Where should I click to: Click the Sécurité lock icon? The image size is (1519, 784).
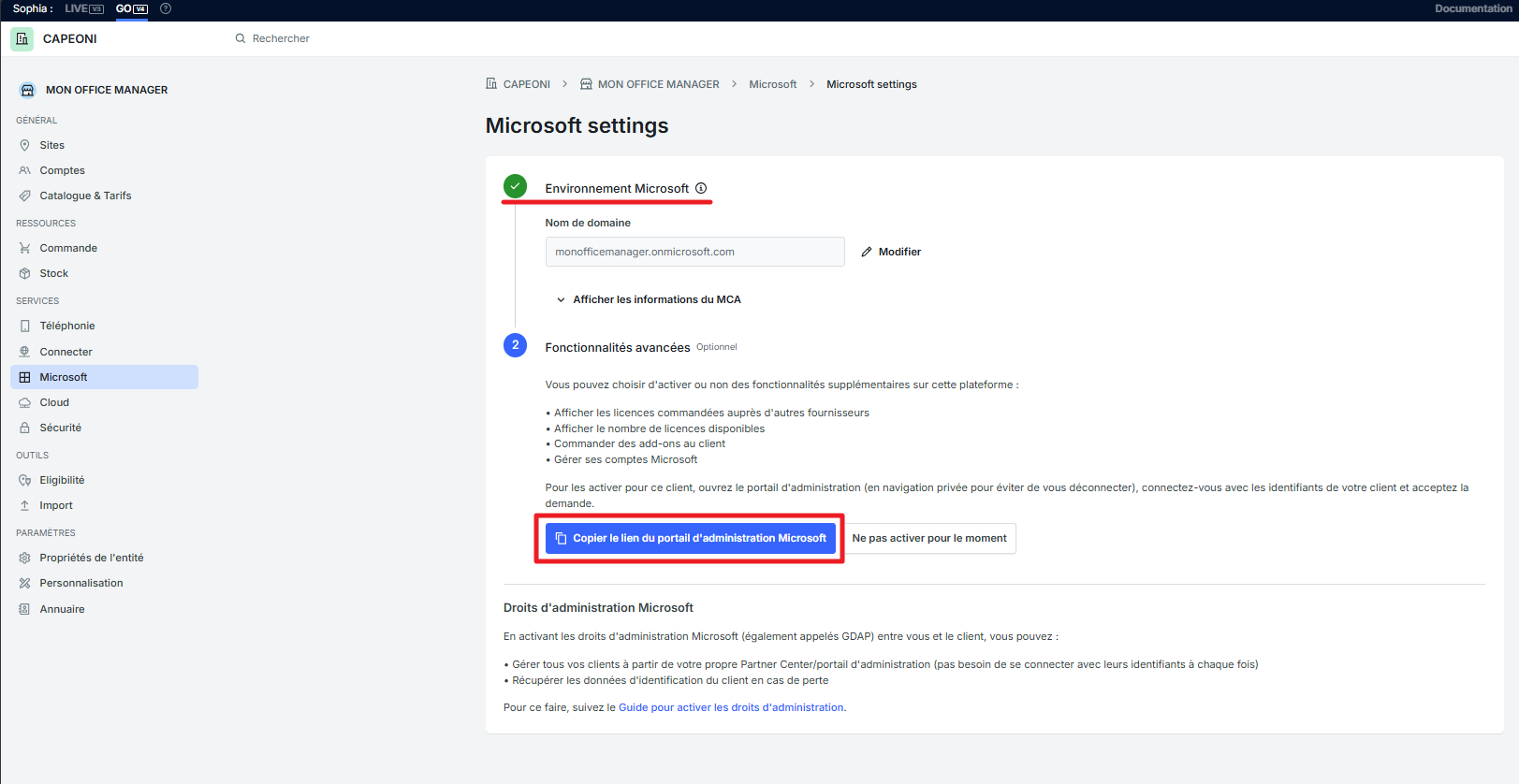(x=25, y=428)
